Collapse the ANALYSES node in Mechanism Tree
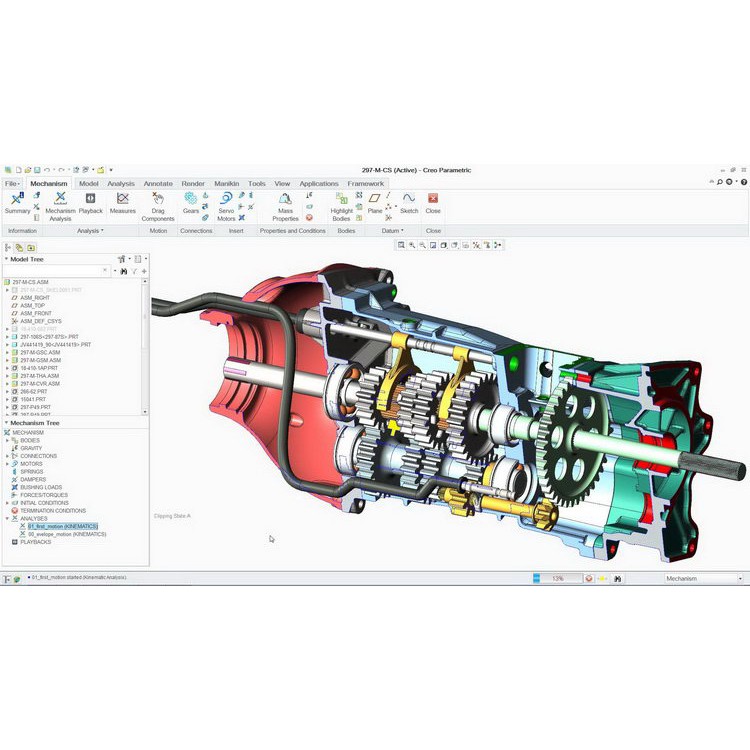 tap(7, 518)
